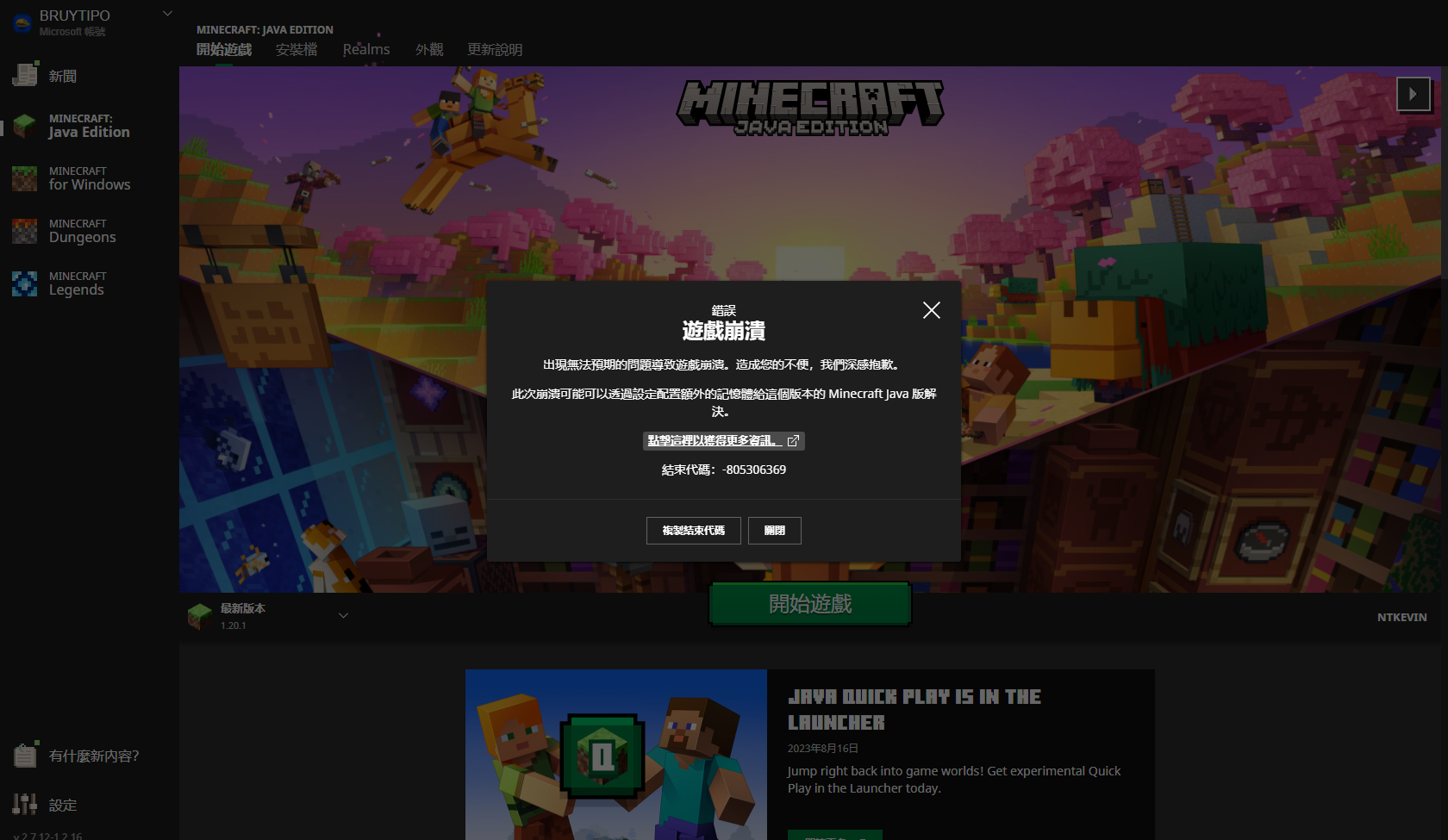This screenshot has height=840, width=1448.
Task: Open Minecraft Dungeons icon
Action: pyautogui.click(x=25, y=231)
